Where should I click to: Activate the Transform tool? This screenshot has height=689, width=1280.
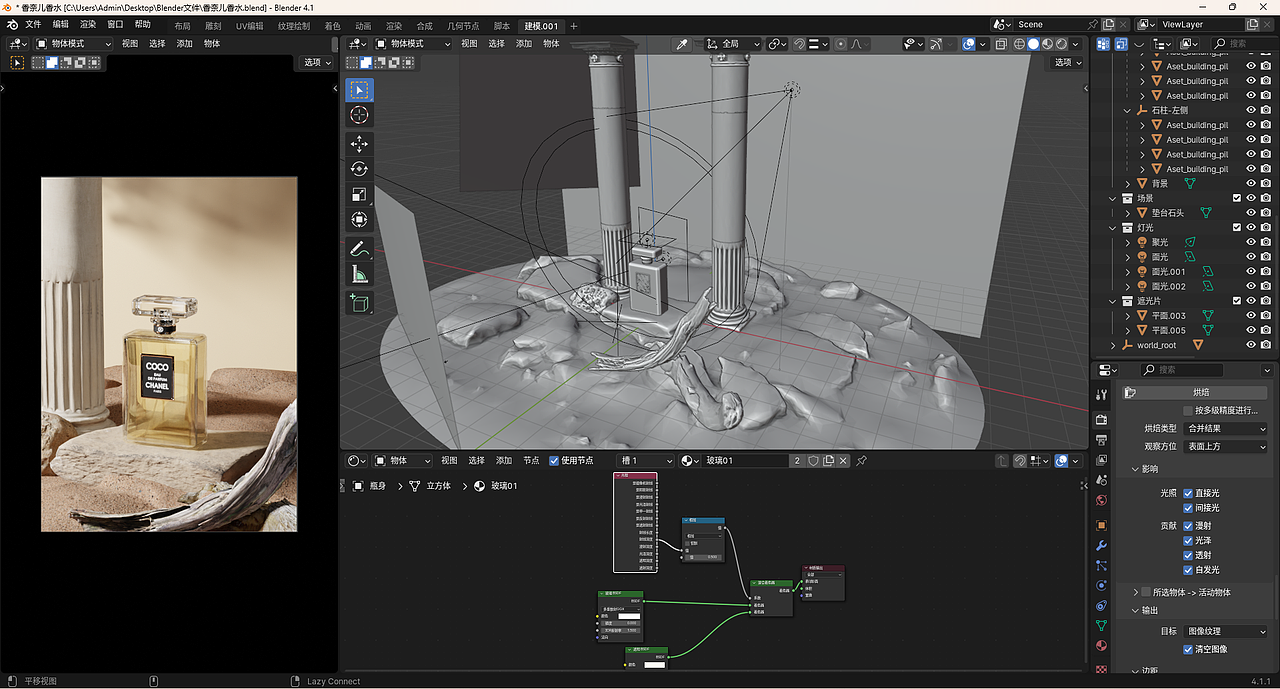[x=359, y=219]
